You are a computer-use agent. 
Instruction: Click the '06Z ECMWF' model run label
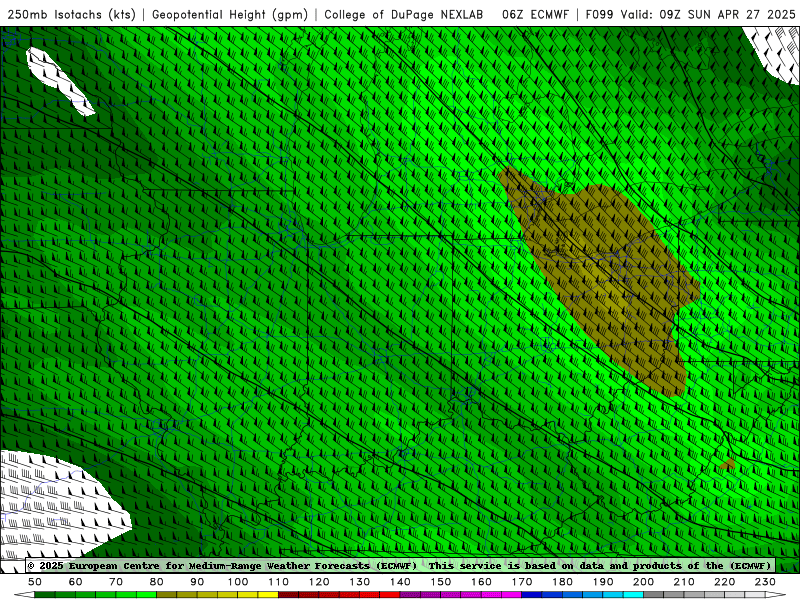(x=535, y=14)
